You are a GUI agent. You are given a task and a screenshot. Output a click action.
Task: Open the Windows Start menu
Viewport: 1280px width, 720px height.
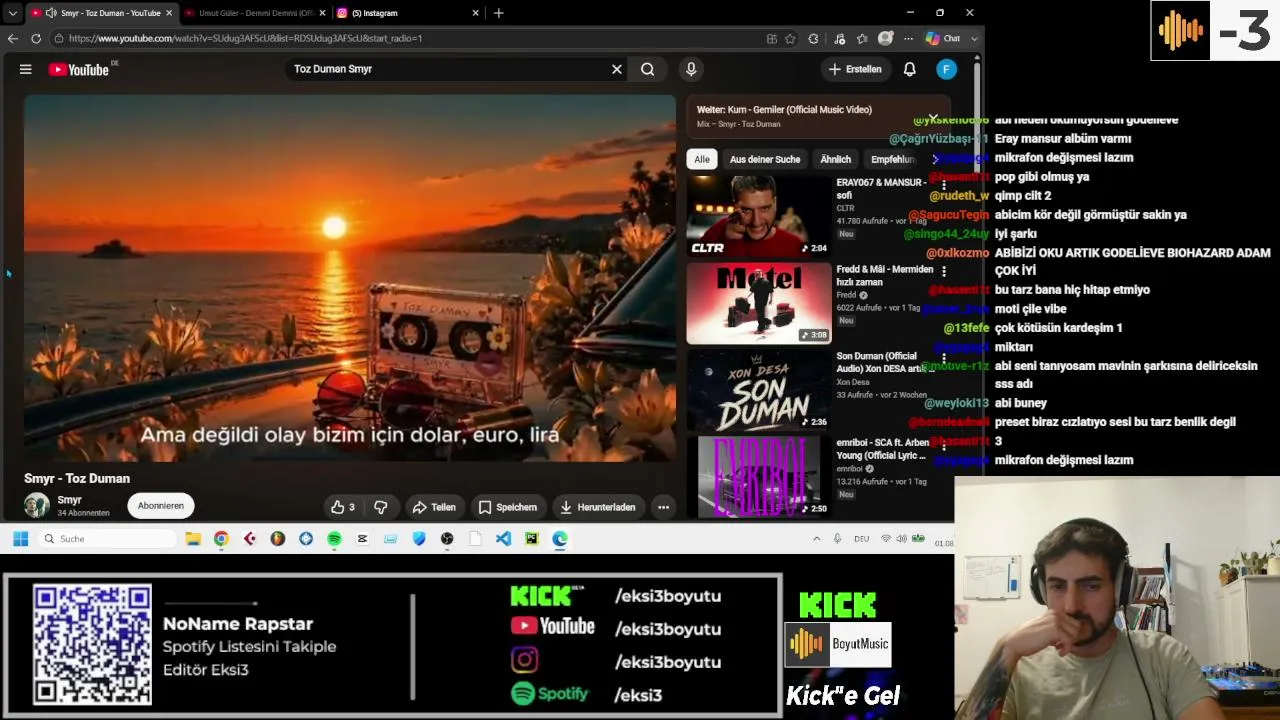pyautogui.click(x=20, y=539)
